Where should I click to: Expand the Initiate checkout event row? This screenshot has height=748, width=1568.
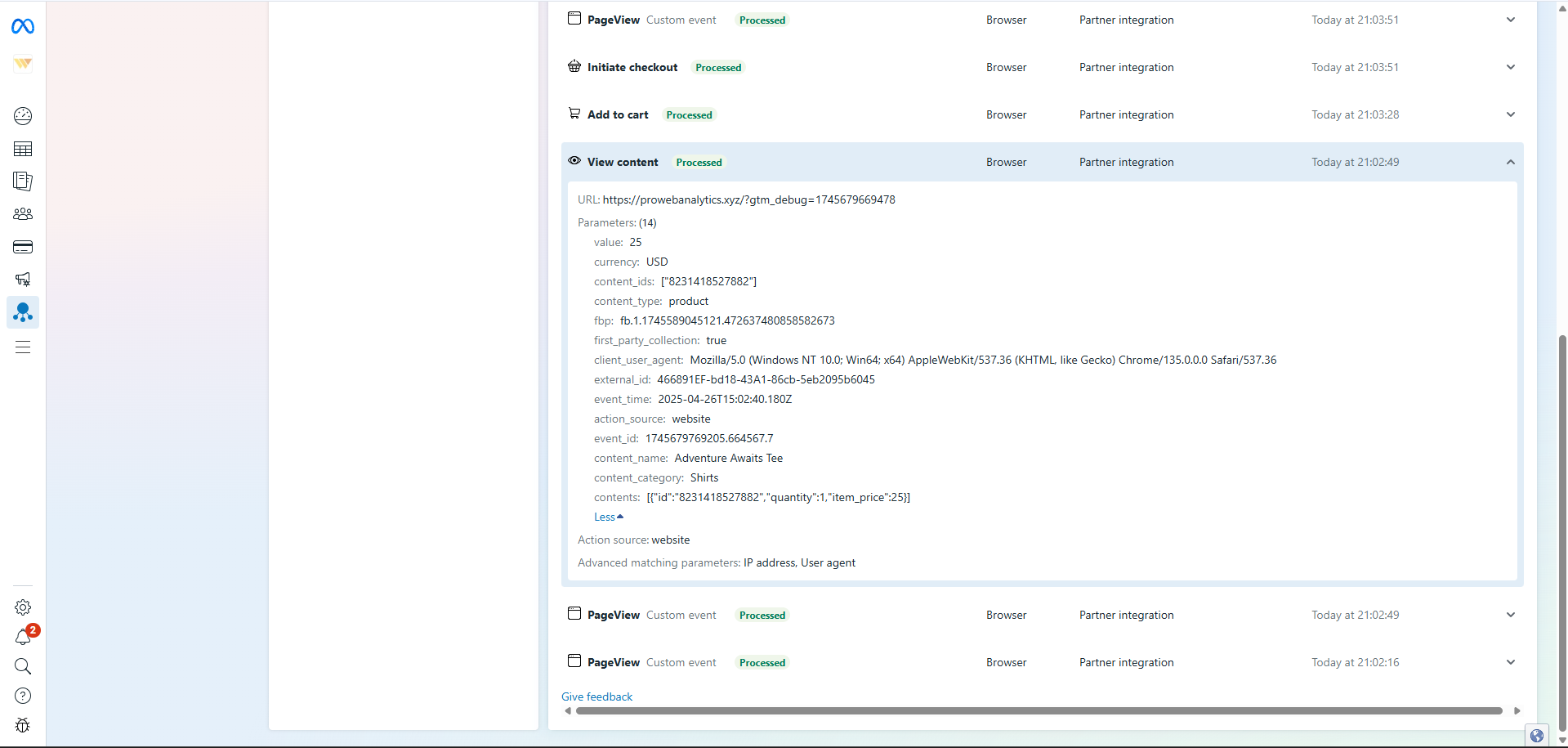pyautogui.click(x=1510, y=67)
